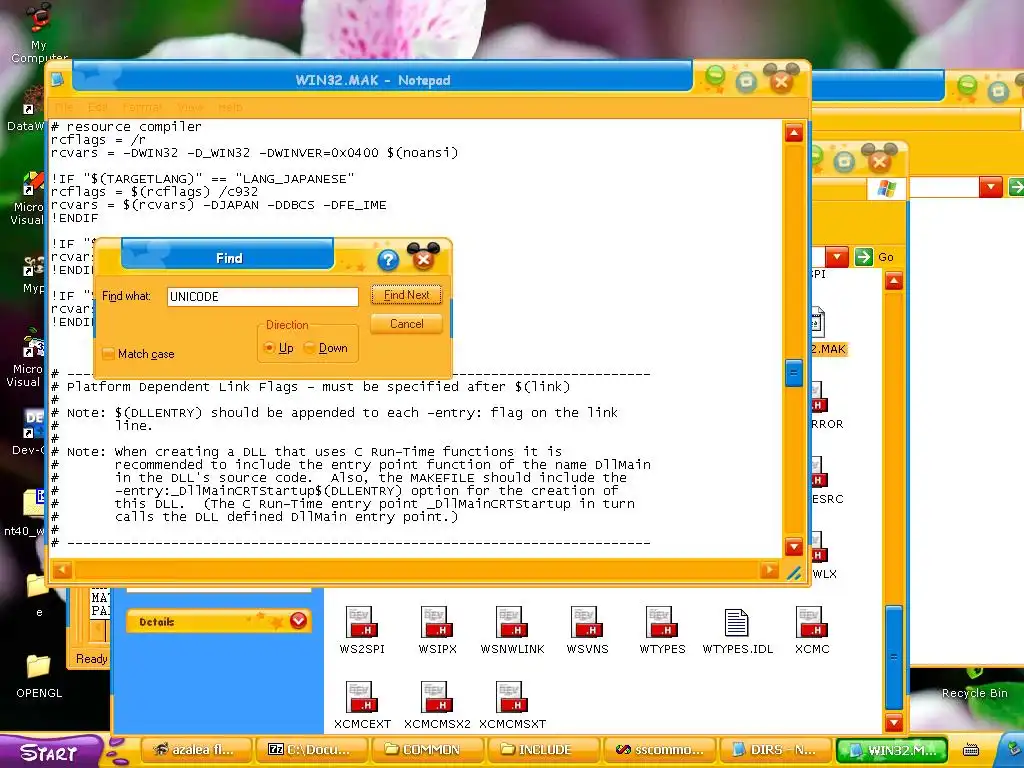Select the Down direction radio button
This screenshot has height=768, width=1024.
(x=309, y=348)
